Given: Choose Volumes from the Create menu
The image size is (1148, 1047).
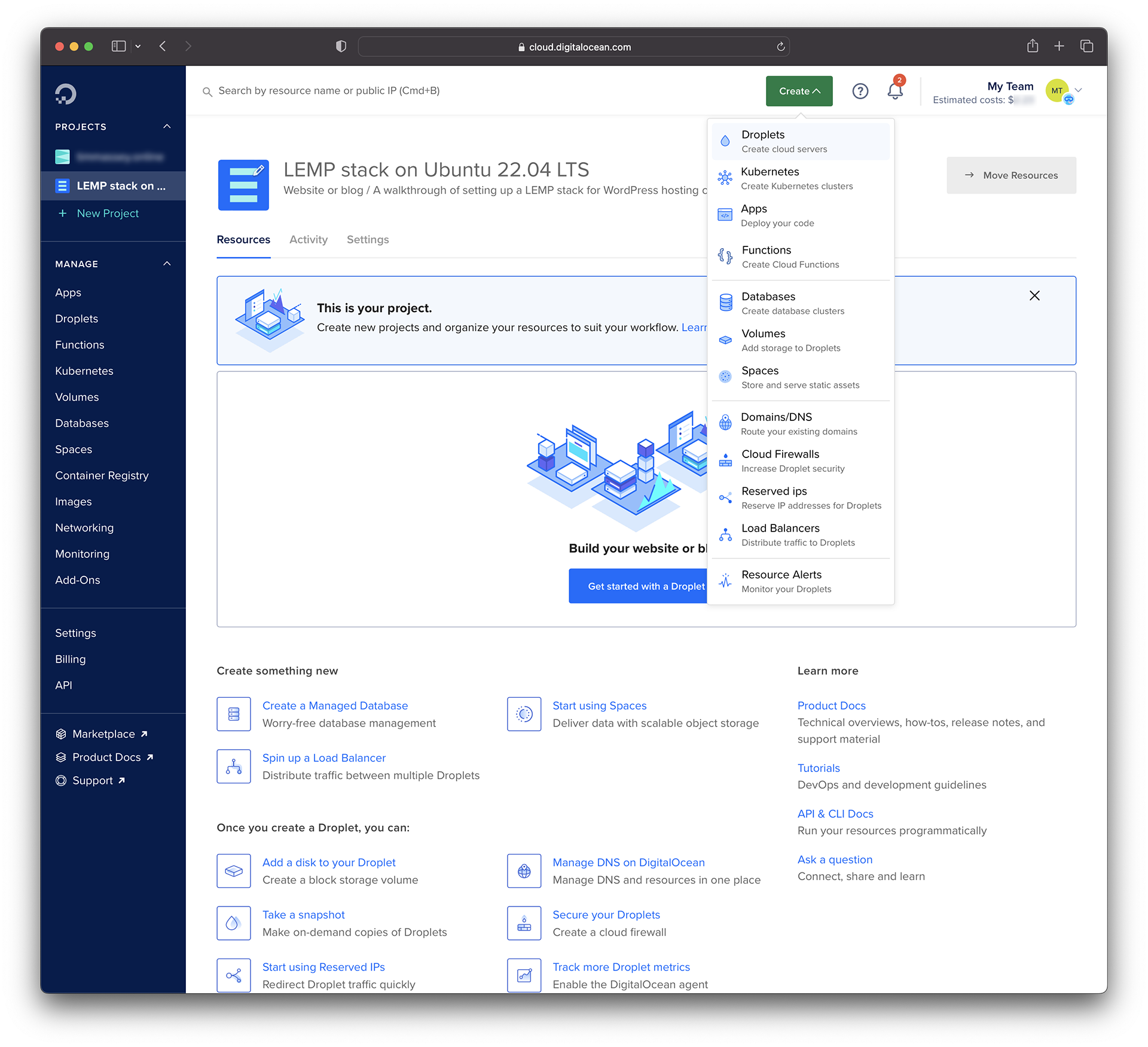Looking at the screenshot, I should click(801, 340).
